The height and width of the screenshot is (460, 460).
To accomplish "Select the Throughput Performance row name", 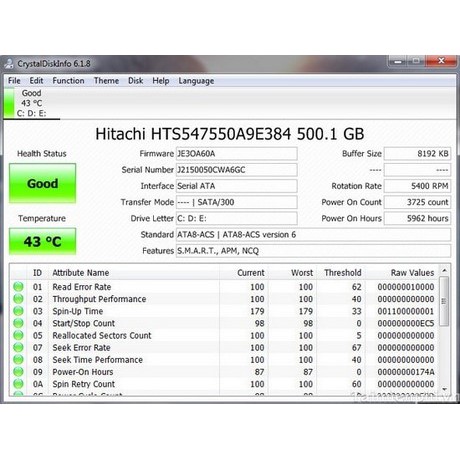I will pyautogui.click(x=99, y=299).
